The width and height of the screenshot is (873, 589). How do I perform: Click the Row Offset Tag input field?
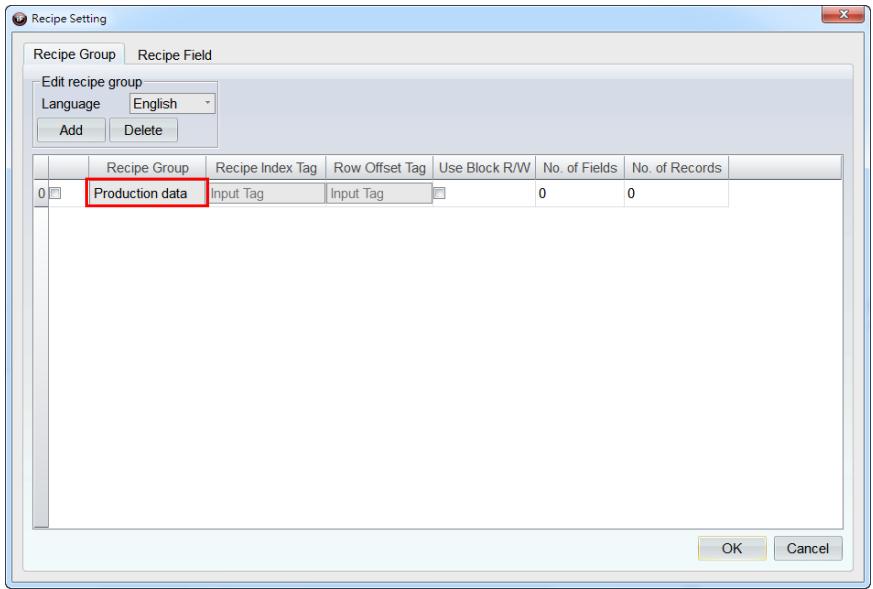(379, 194)
